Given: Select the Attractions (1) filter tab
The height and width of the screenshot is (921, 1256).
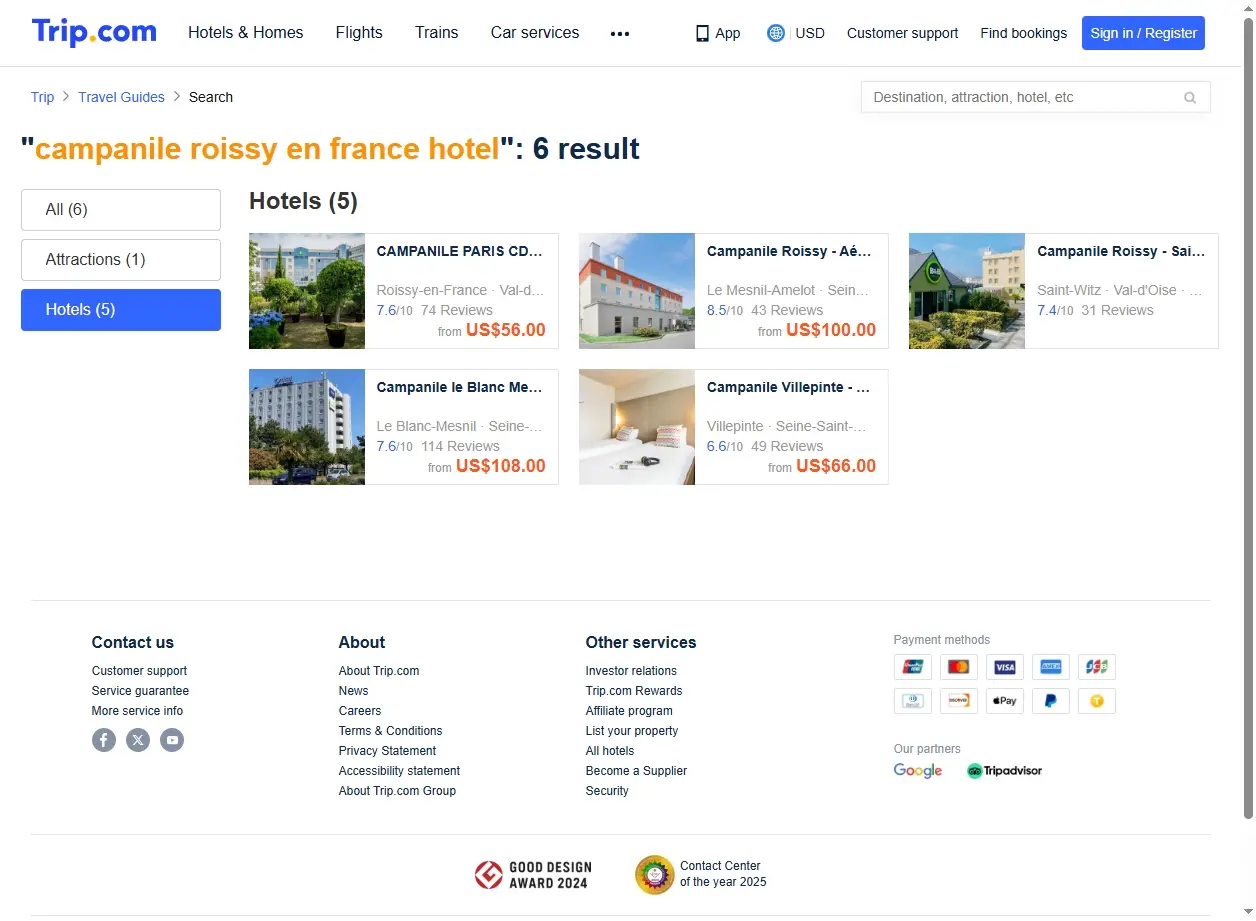Looking at the screenshot, I should [121, 260].
